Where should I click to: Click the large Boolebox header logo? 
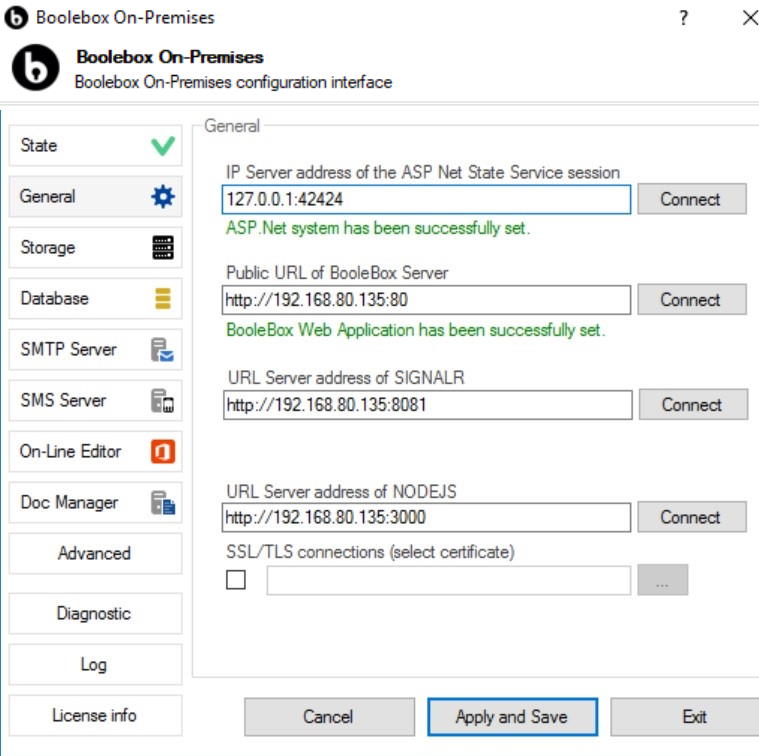click(x=35, y=68)
